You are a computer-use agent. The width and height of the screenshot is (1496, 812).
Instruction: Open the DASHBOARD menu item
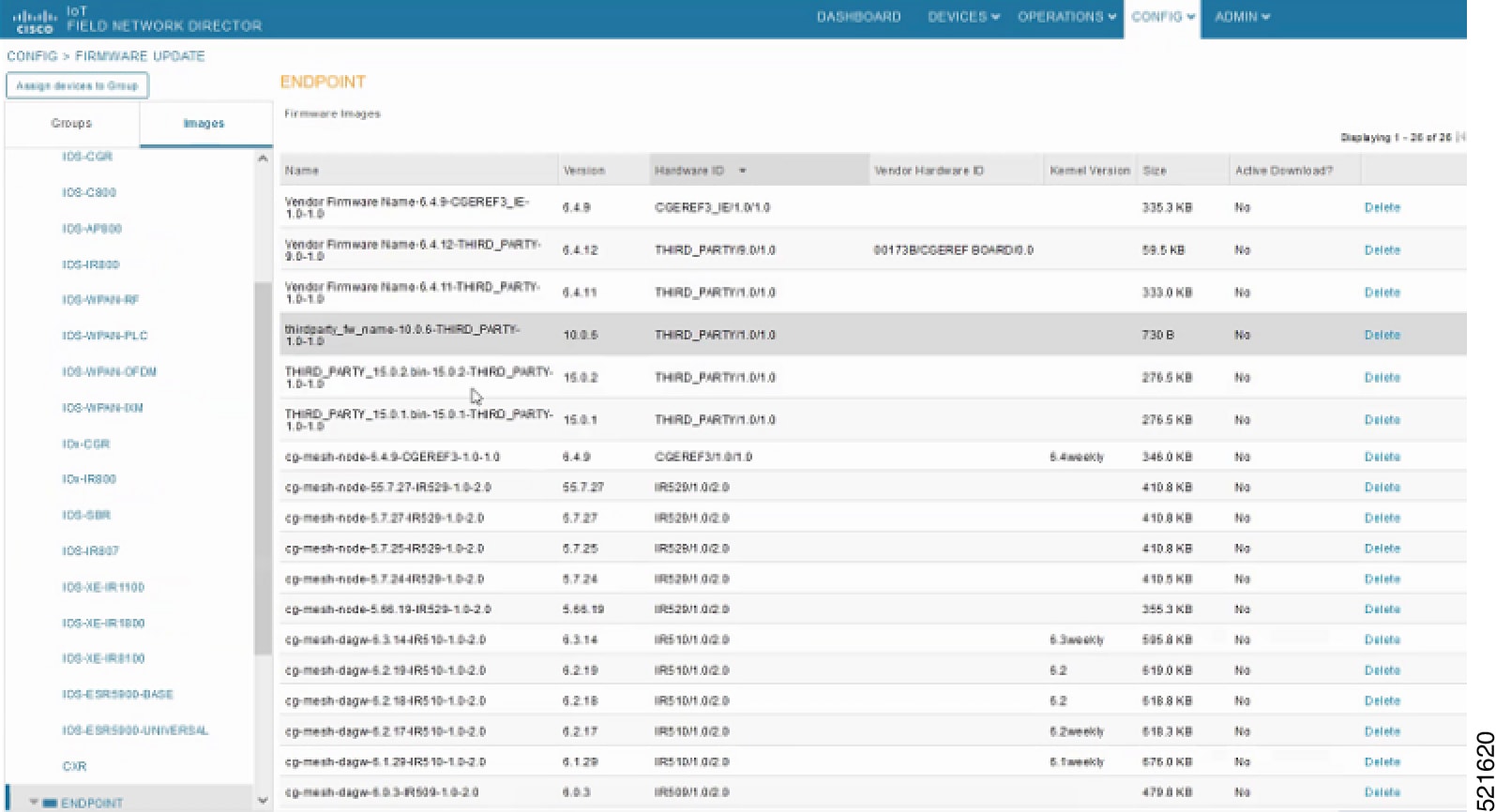click(x=858, y=17)
